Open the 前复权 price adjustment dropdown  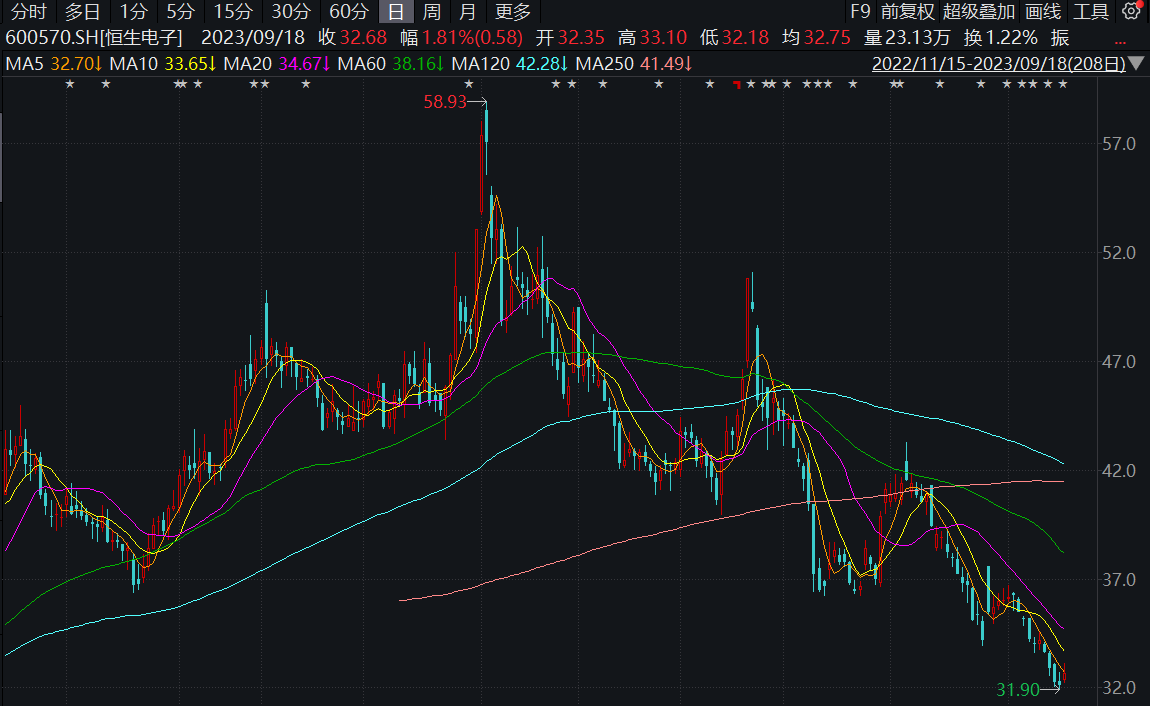(907, 12)
